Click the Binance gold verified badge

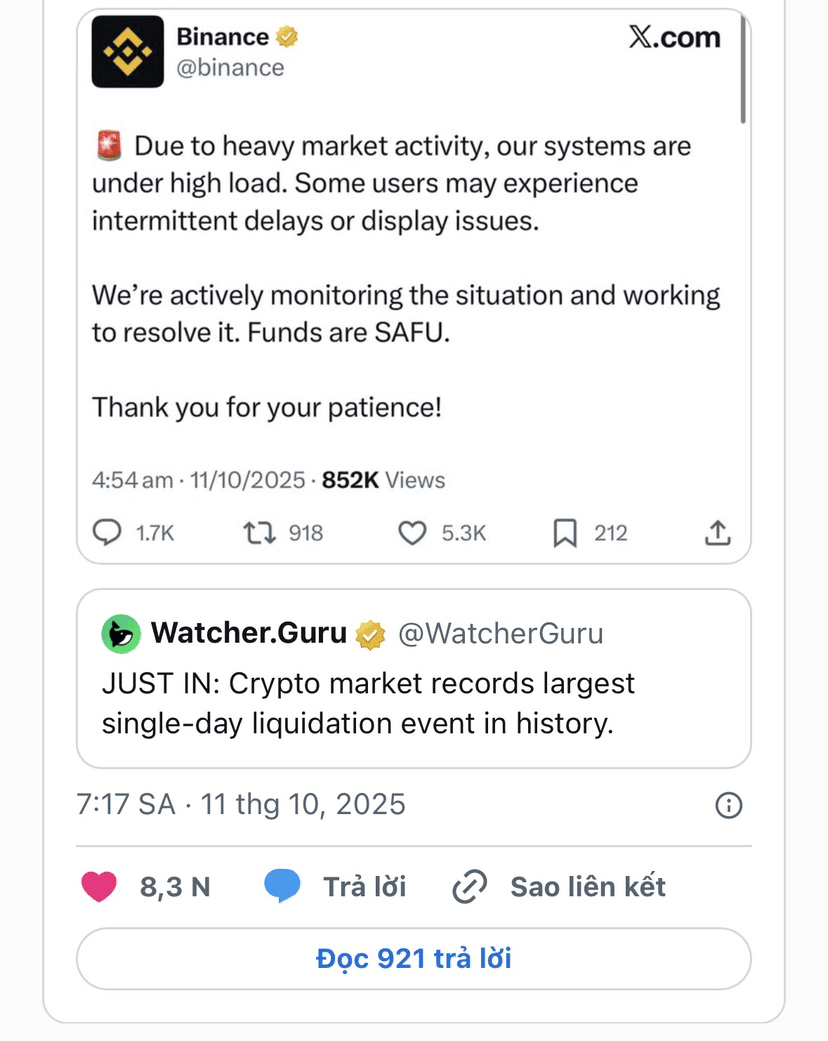[x=288, y=38]
